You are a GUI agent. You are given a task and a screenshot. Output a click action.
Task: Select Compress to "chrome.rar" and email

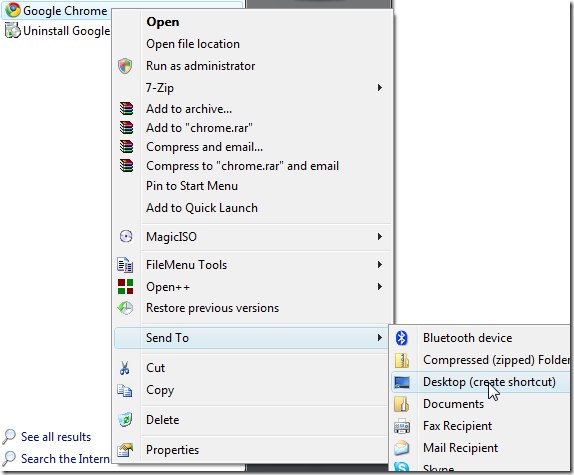tap(253, 166)
